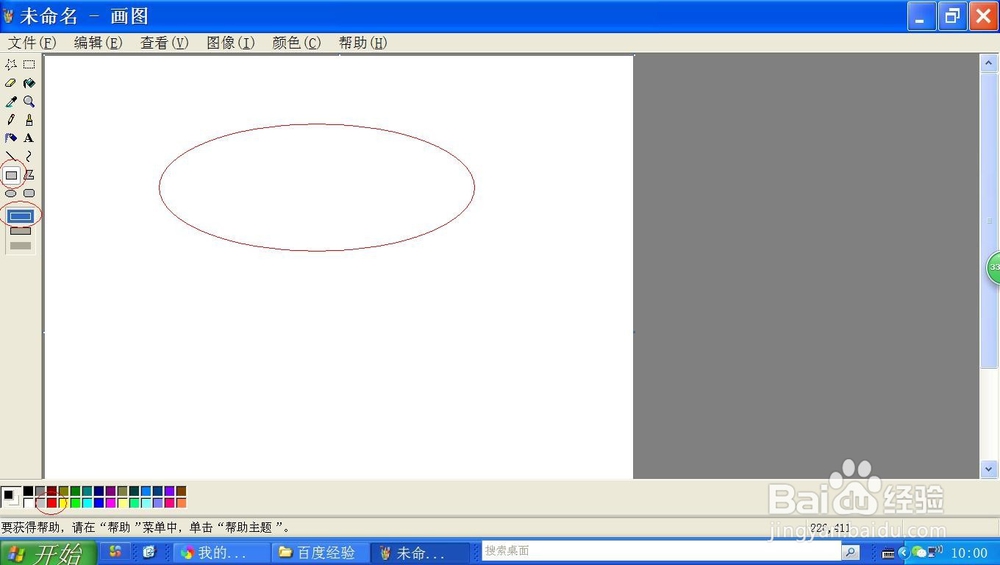Open the 查看(V) menu
The height and width of the screenshot is (565, 1000).
coord(165,43)
